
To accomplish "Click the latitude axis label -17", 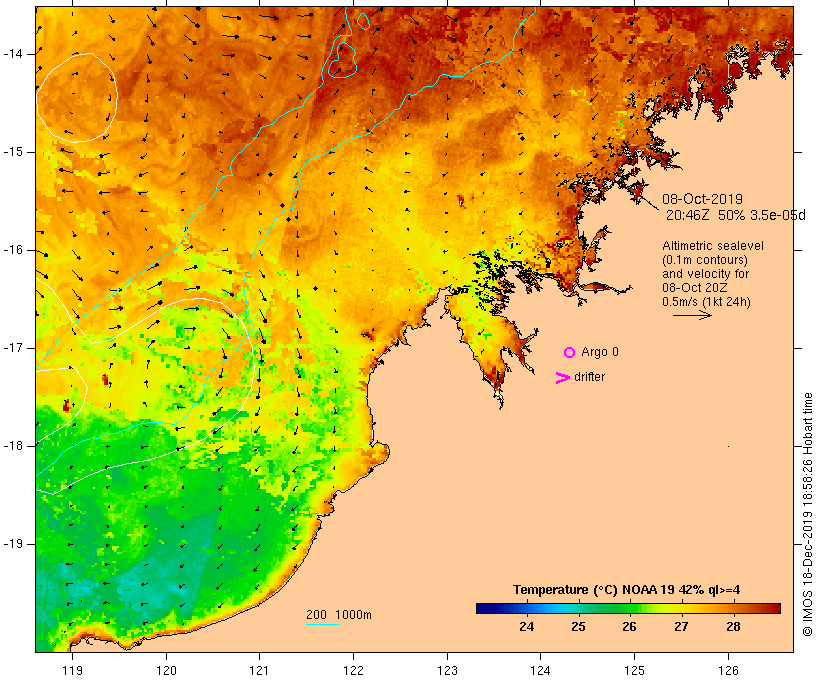I will click(13, 348).
